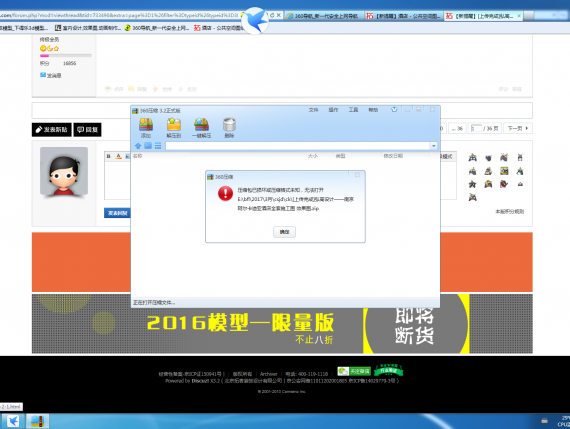
Task: Insert the first emoticon in the second row
Action: (473, 171)
